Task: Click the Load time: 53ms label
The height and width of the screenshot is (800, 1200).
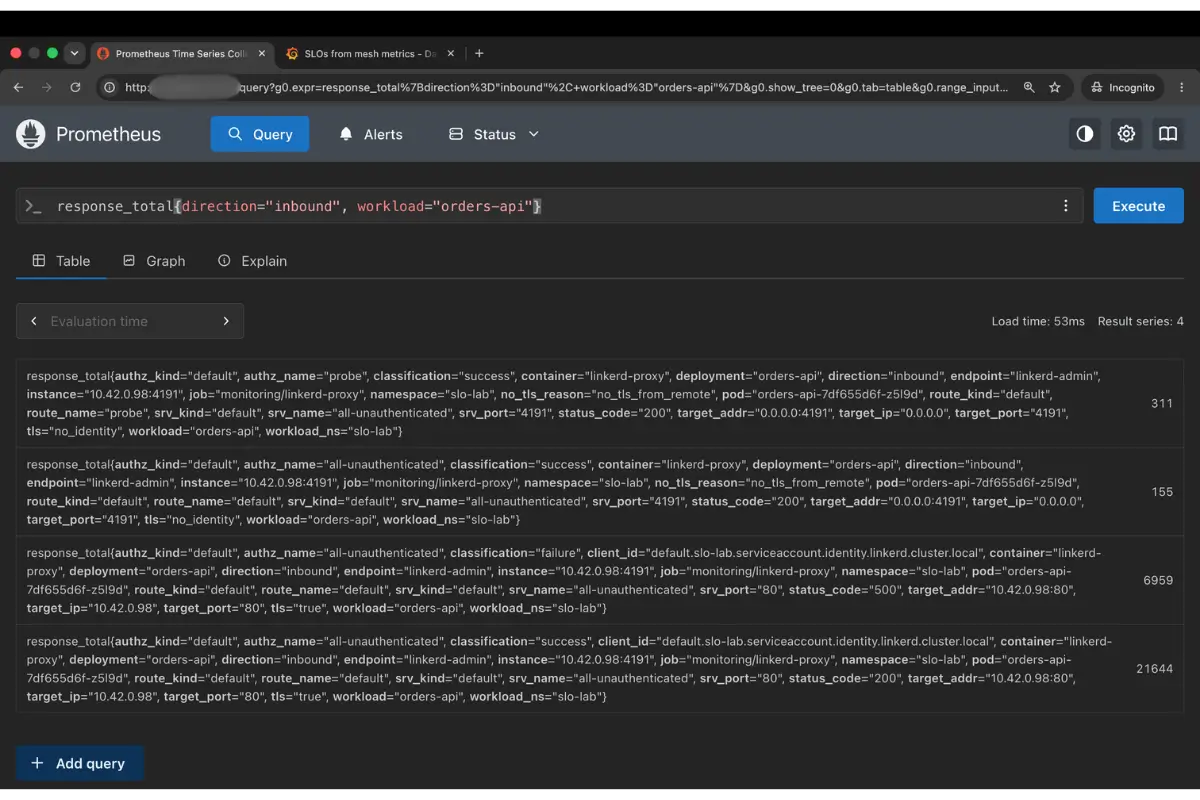Action: 1038,321
